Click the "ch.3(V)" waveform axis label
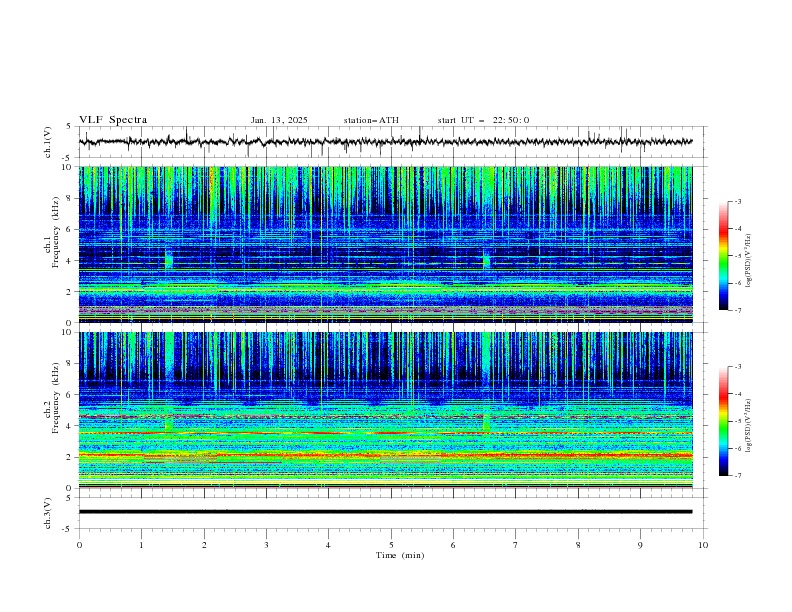Screen dimensions: 792x612 point(48,513)
